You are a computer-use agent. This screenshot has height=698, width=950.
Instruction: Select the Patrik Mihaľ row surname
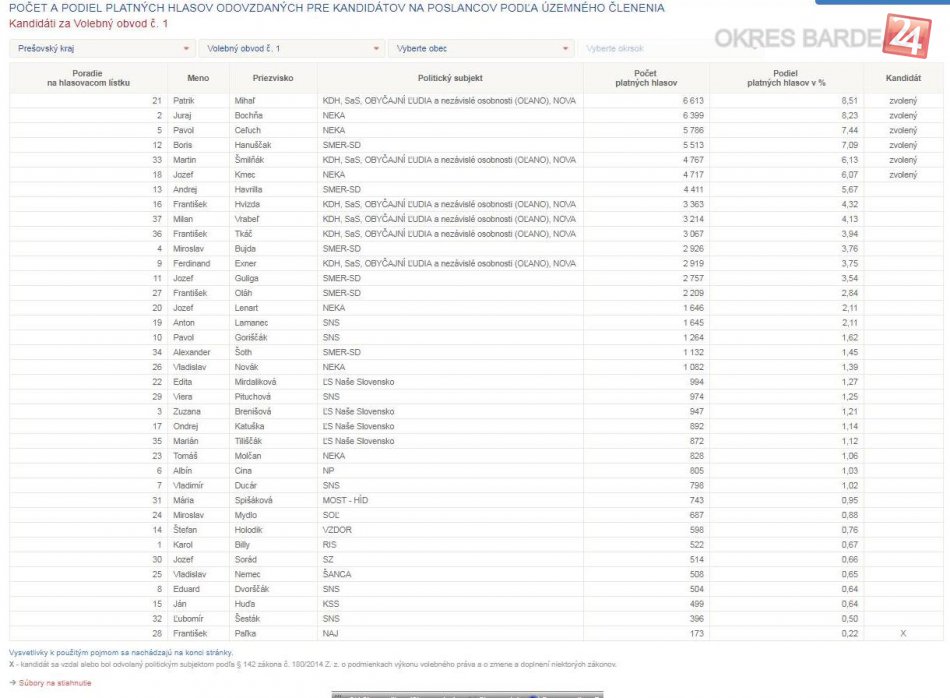pyautogui.click(x=245, y=101)
